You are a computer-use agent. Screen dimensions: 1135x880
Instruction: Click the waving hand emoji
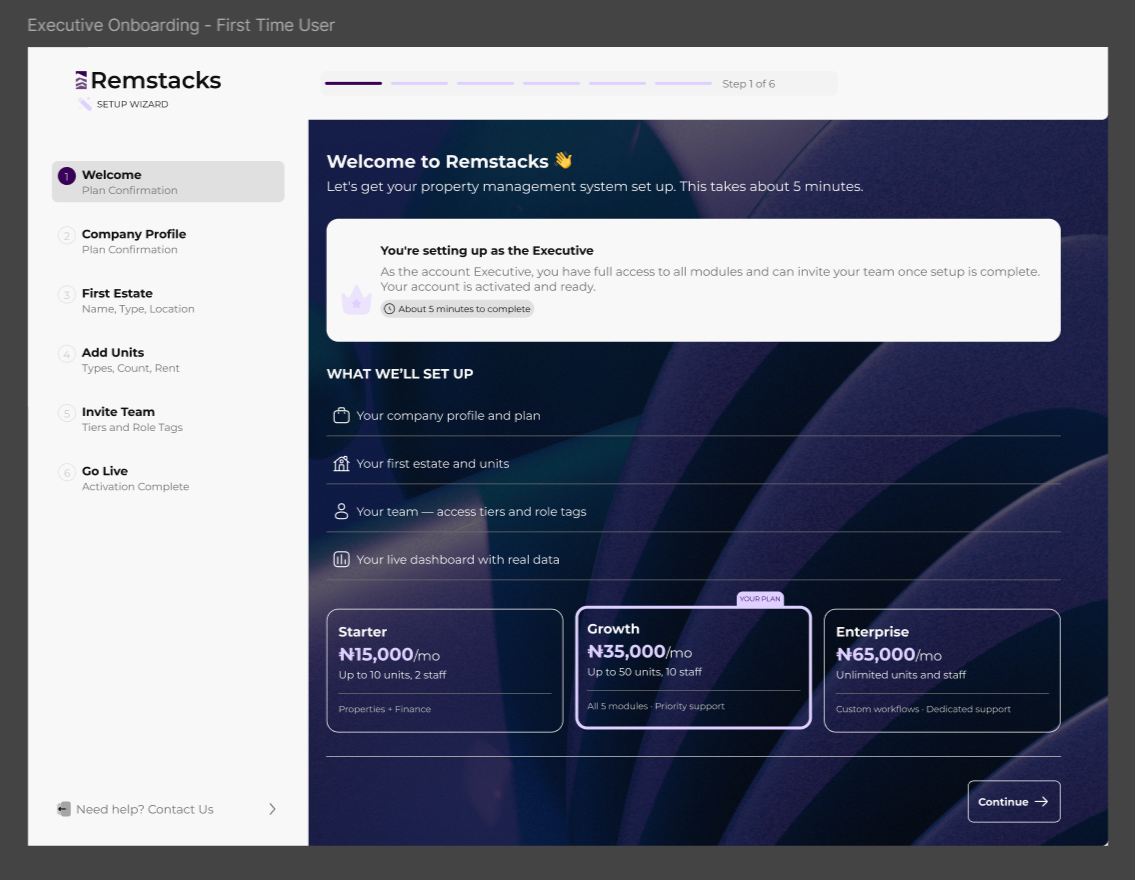click(x=563, y=161)
